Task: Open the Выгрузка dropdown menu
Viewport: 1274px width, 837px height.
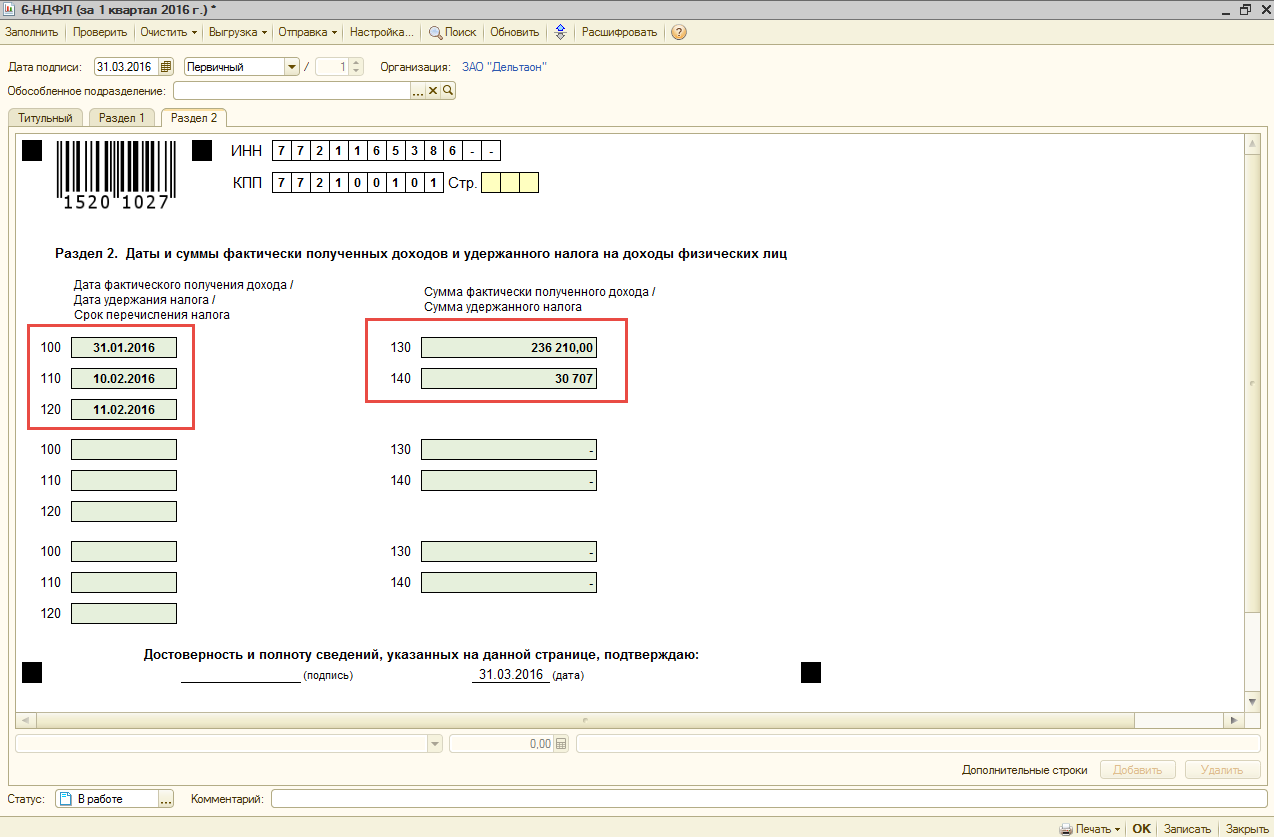Action: (238, 32)
